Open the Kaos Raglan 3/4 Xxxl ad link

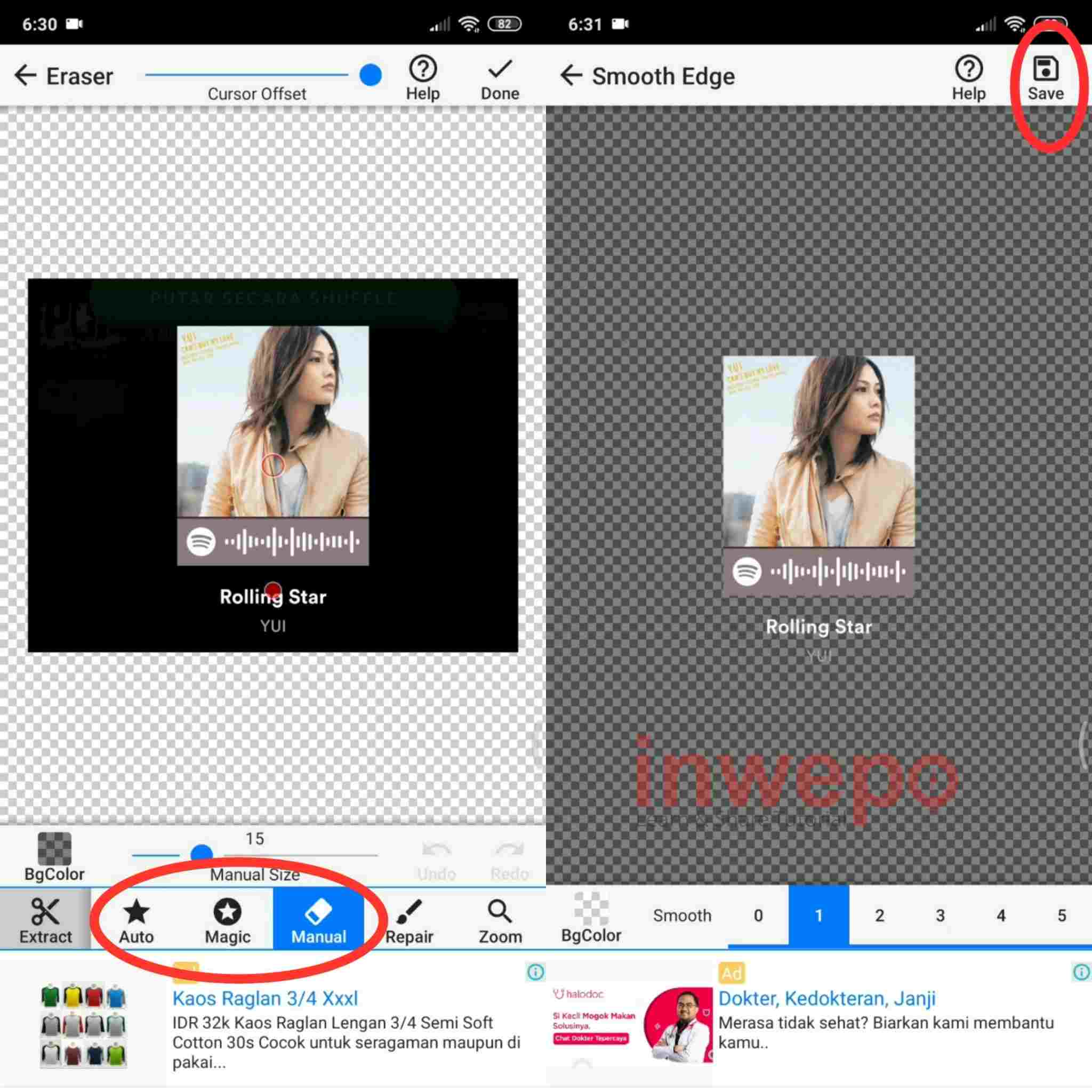tap(264, 998)
